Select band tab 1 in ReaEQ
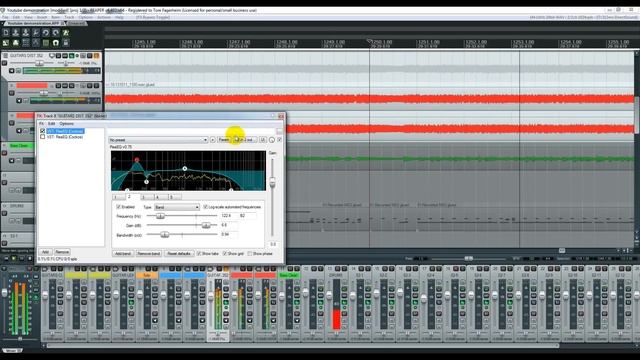The image size is (640, 360). (x=118, y=197)
